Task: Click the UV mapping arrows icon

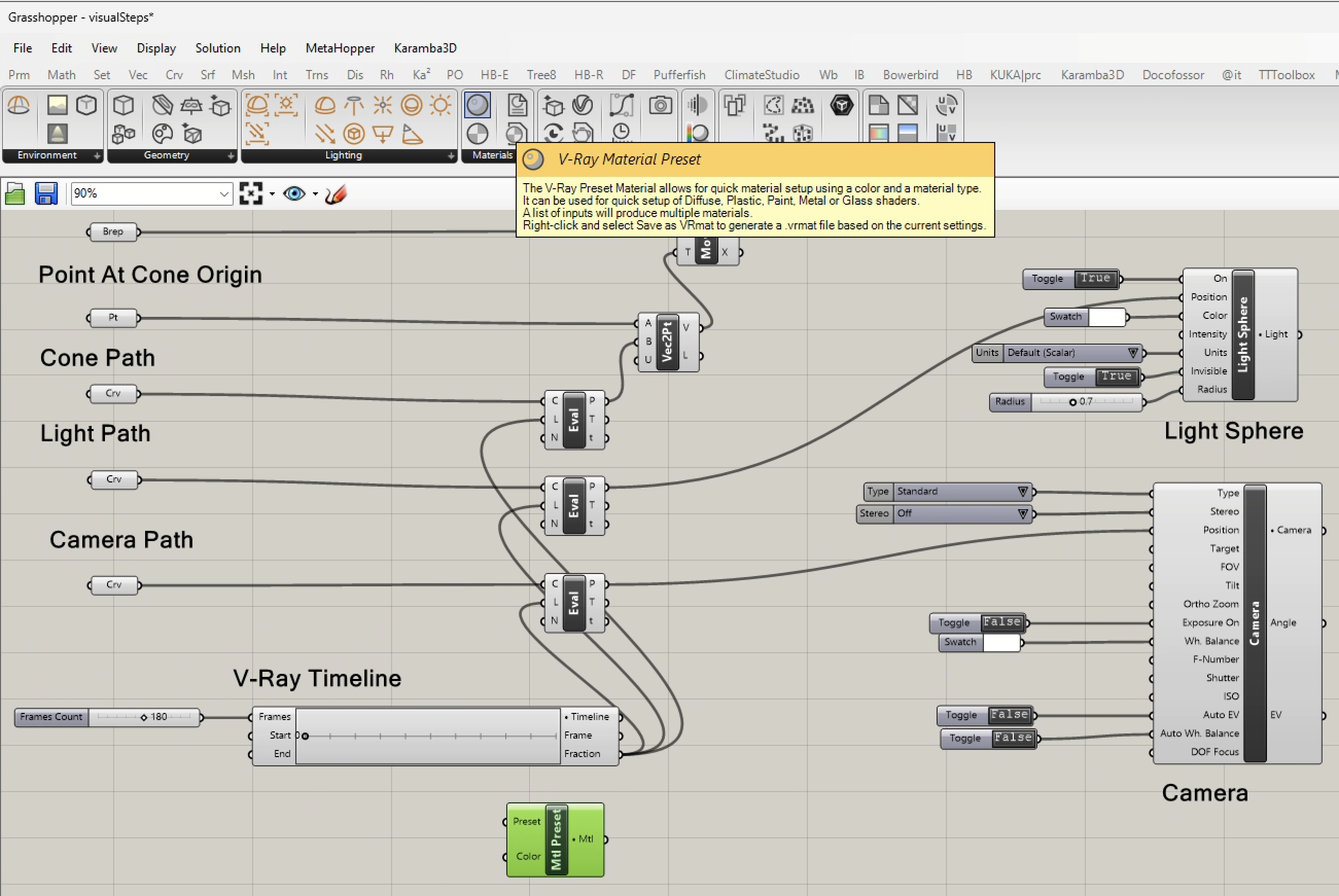Action: point(946,105)
